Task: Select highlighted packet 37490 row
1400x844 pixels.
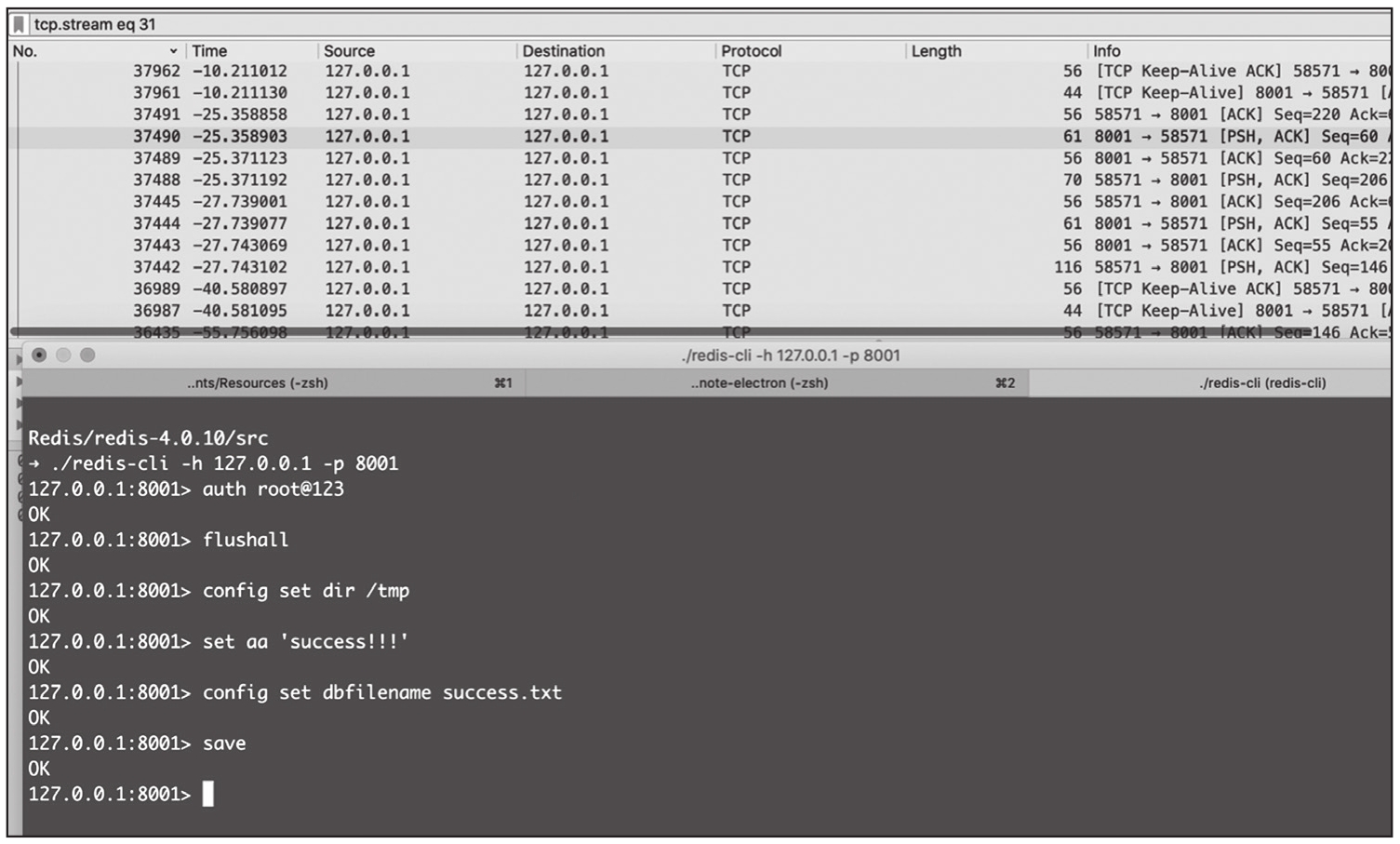Action: 558,136
